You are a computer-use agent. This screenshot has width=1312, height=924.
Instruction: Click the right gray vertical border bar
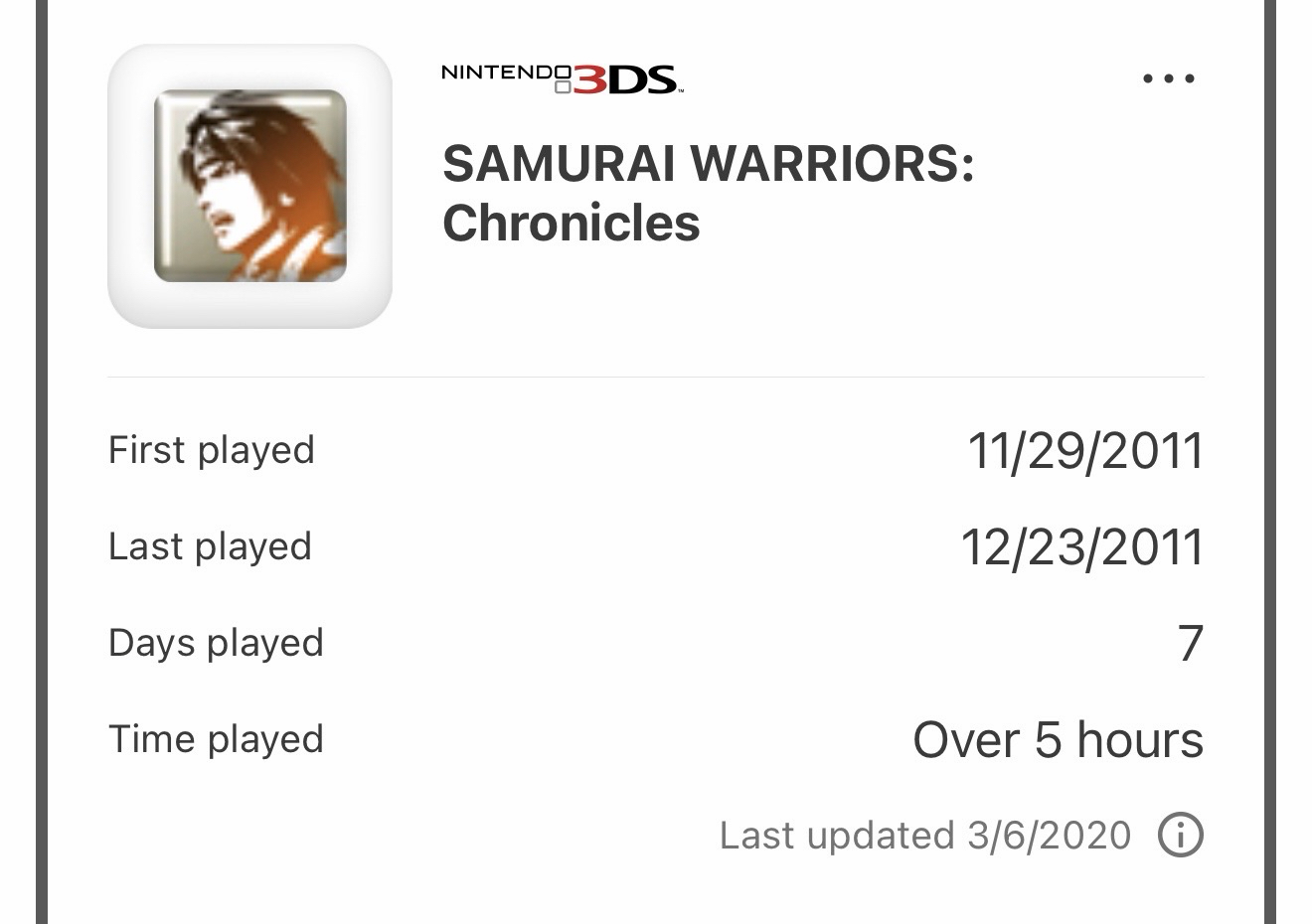(1270, 462)
